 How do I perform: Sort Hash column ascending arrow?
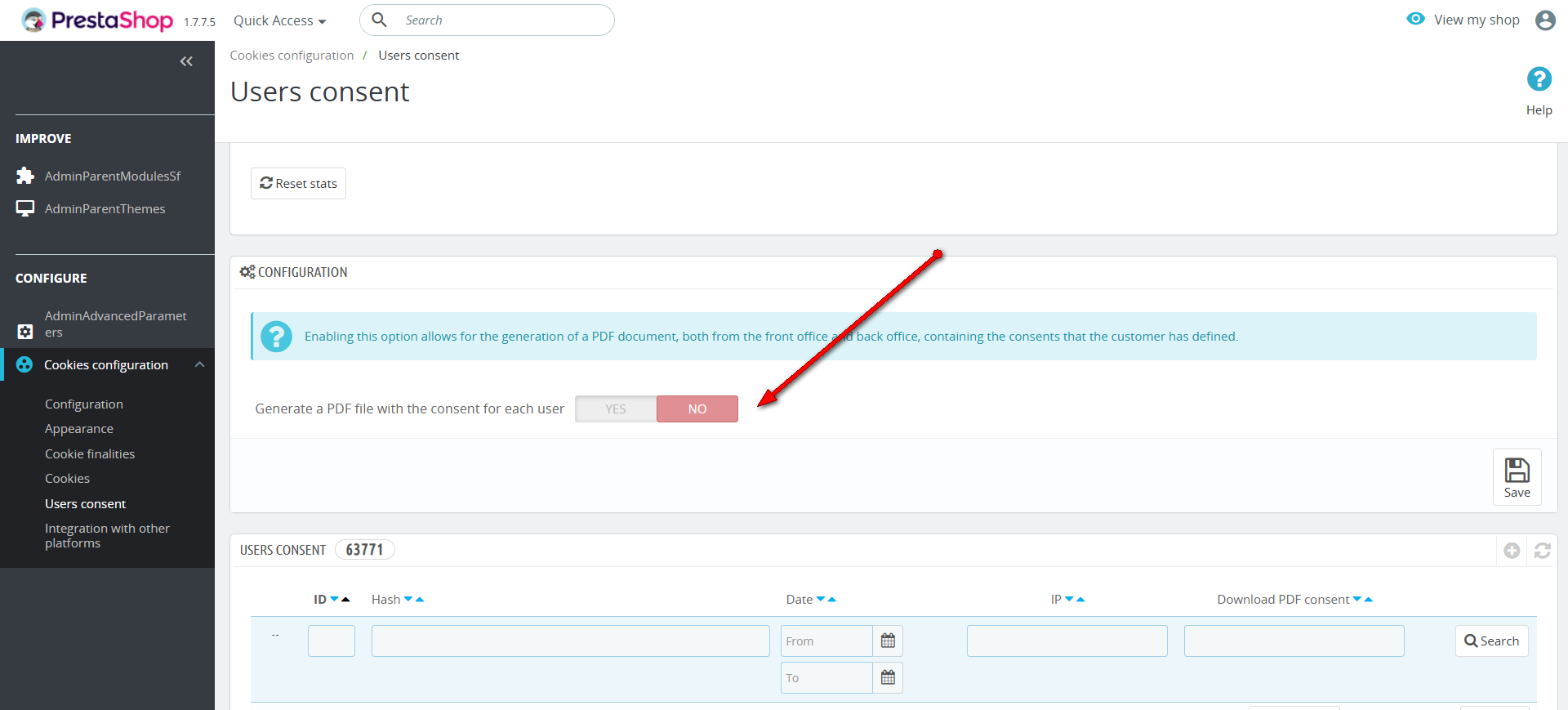click(420, 600)
